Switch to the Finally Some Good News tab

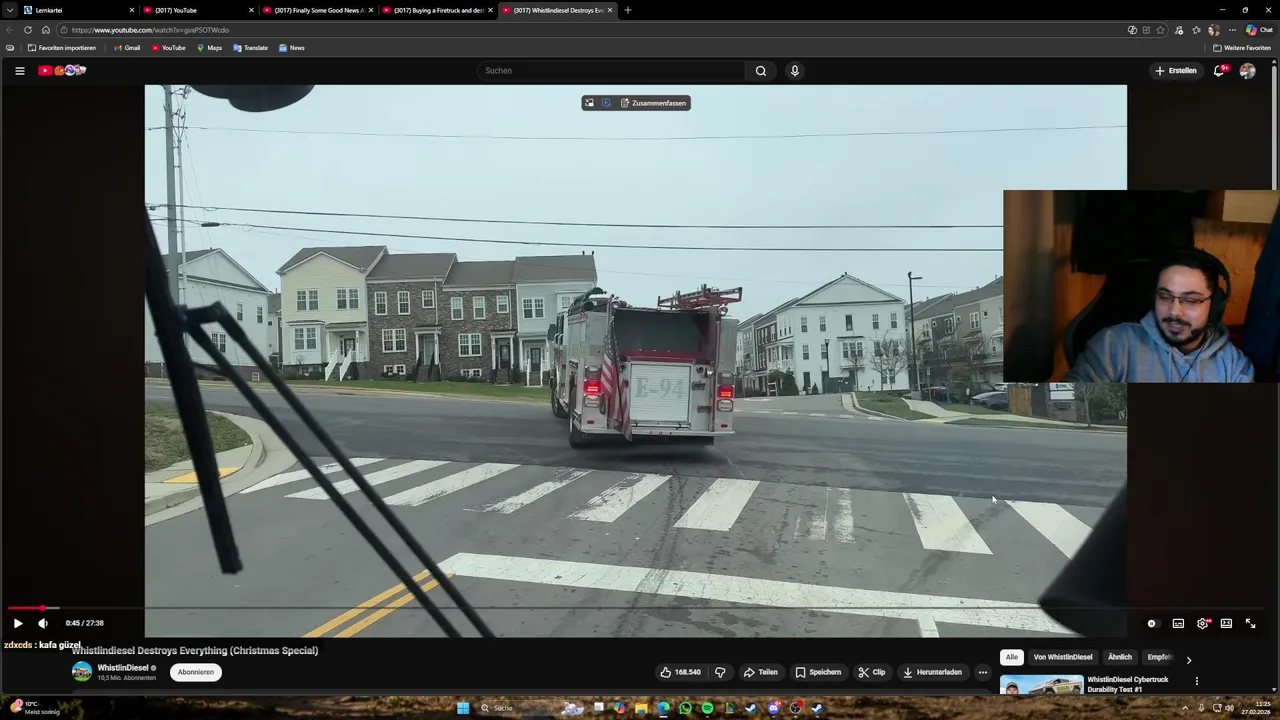point(318,10)
